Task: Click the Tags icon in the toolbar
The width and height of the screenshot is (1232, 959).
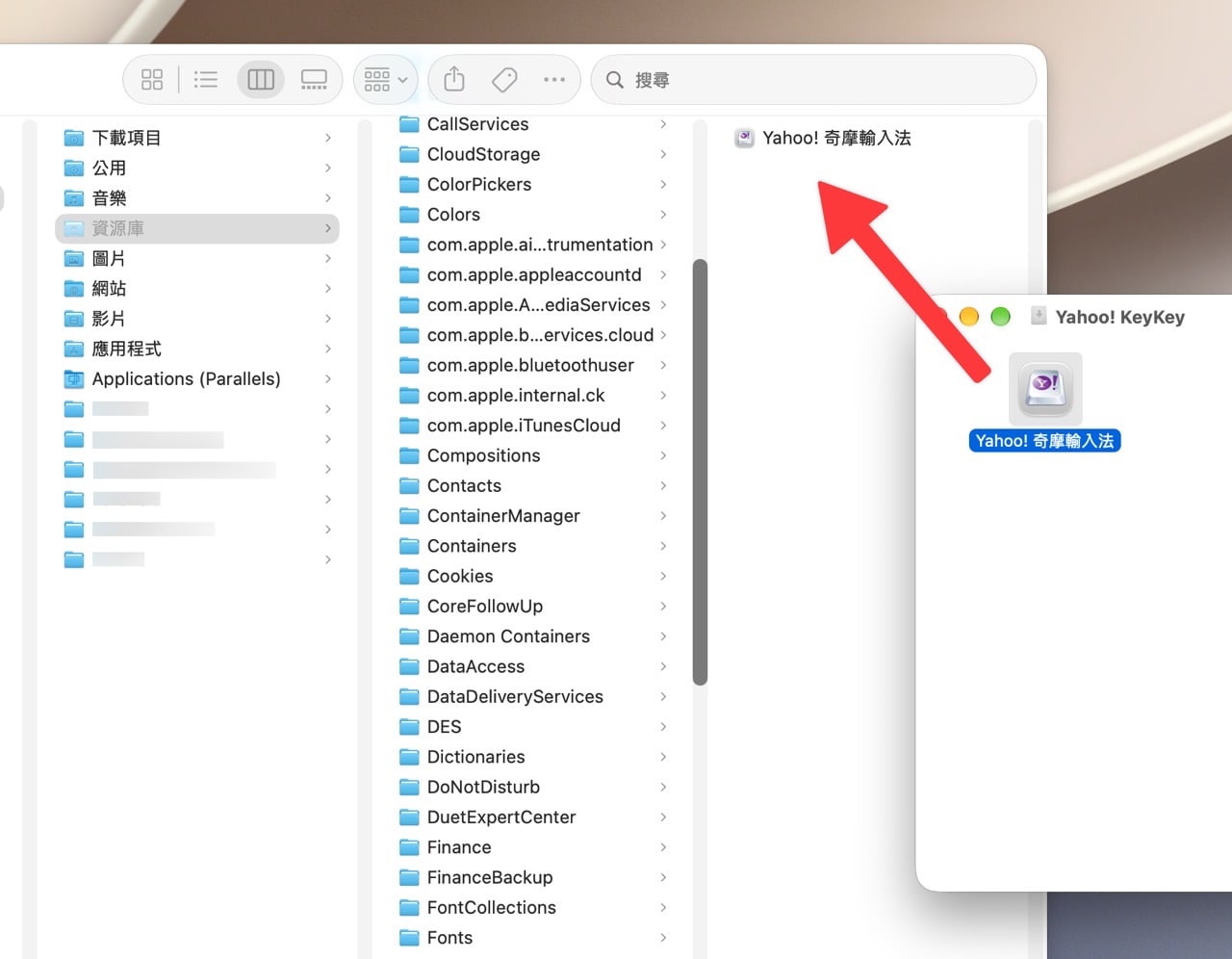Action: coord(504,80)
